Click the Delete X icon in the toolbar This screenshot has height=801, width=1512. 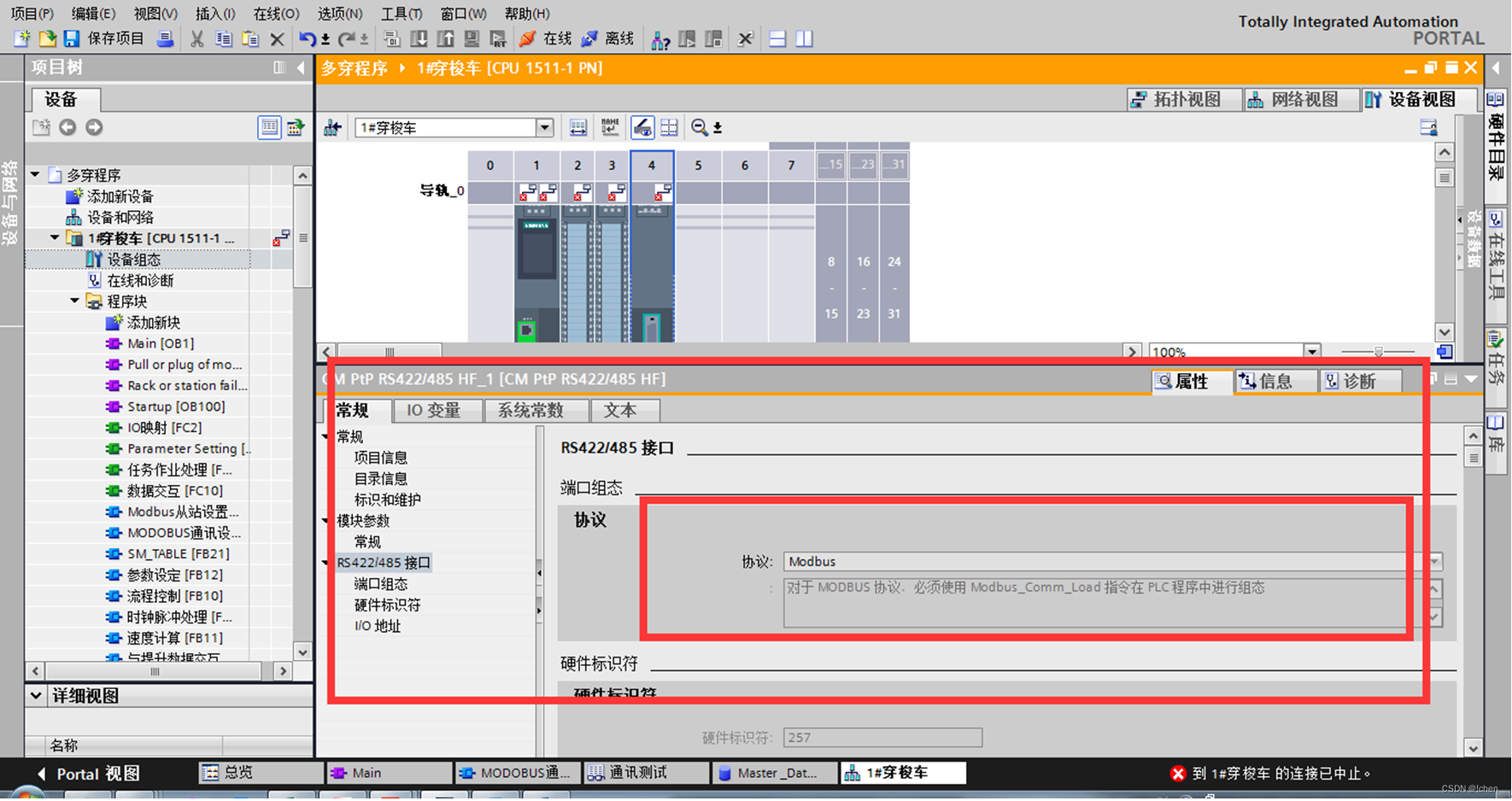(x=277, y=38)
